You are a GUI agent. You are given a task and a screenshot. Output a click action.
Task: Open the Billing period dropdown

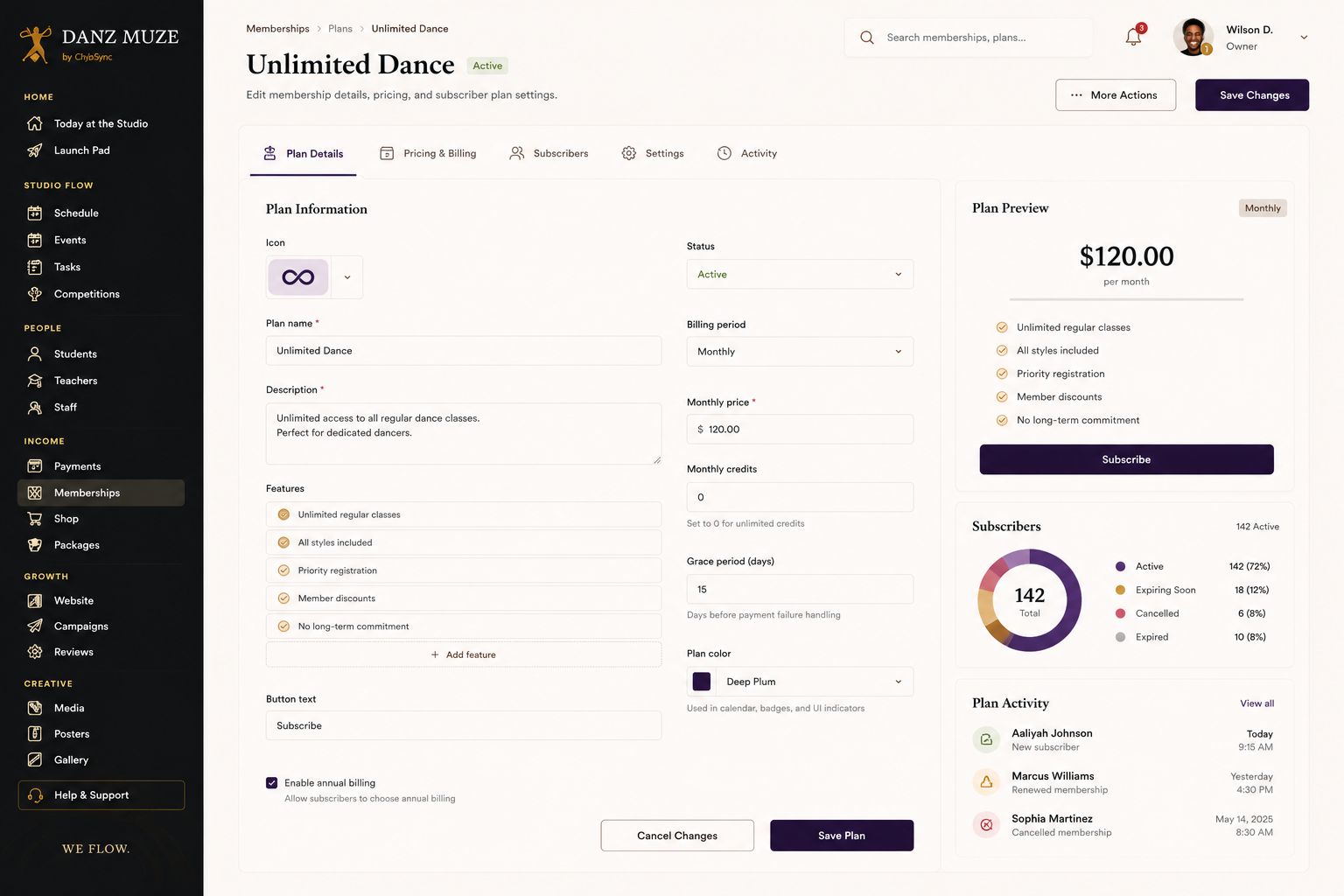(x=800, y=352)
